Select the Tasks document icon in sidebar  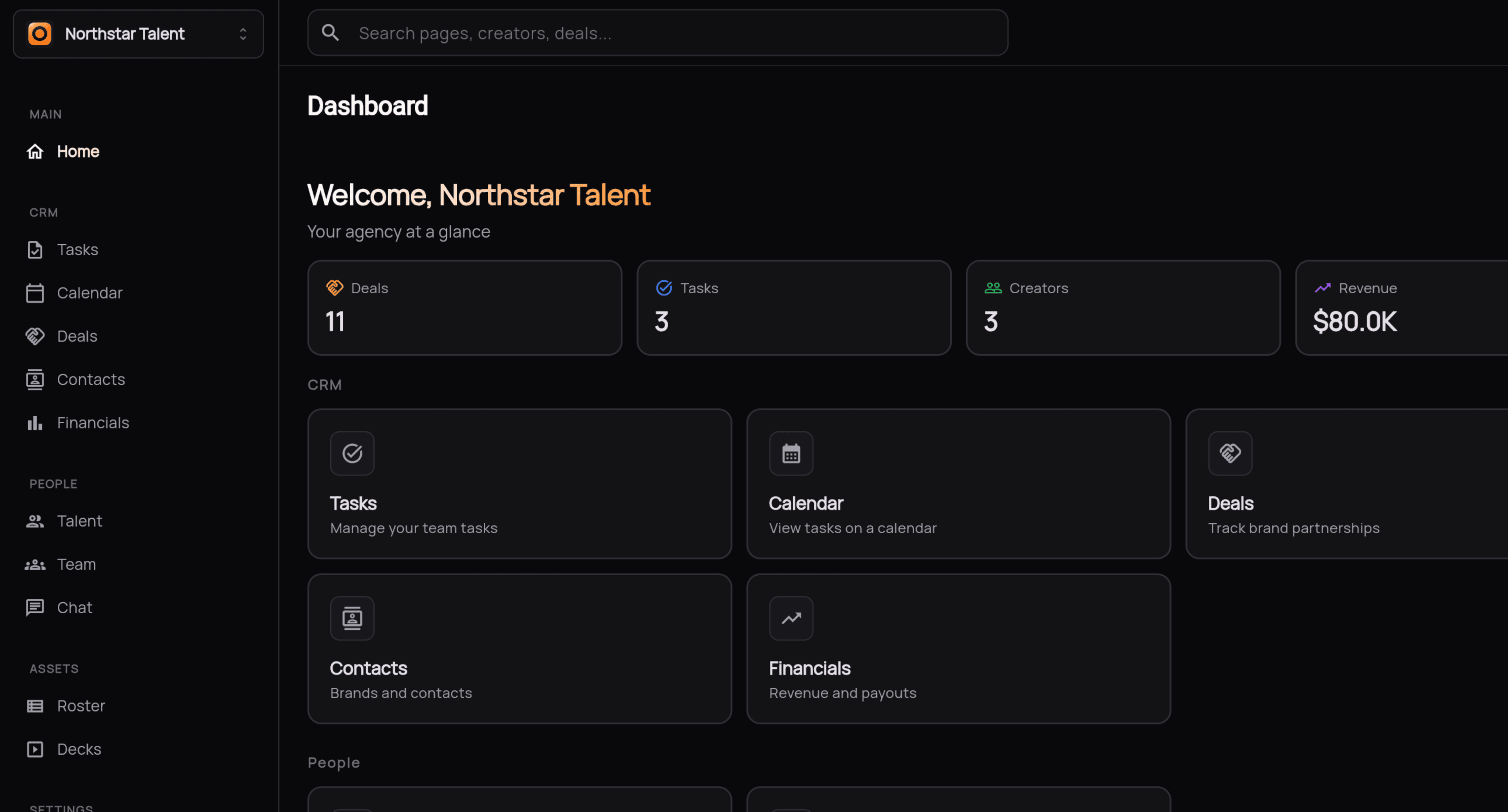click(35, 249)
